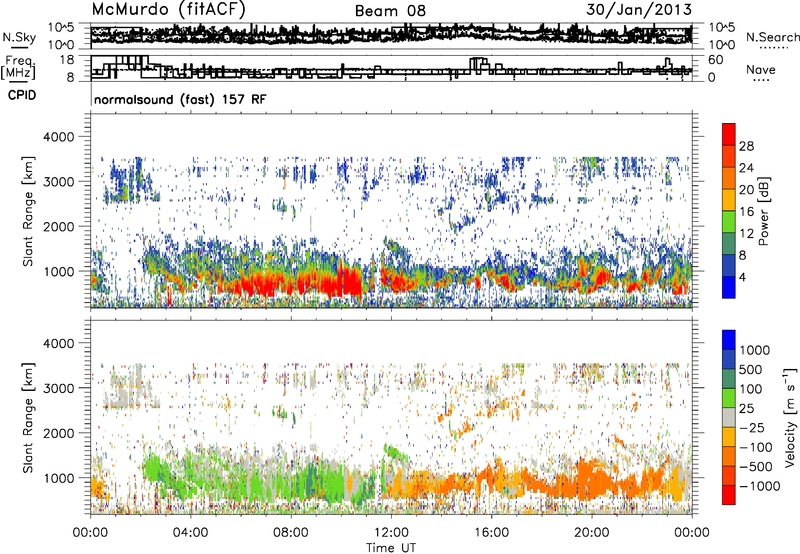Click the 4 label on the power colorbar

(x=742, y=277)
